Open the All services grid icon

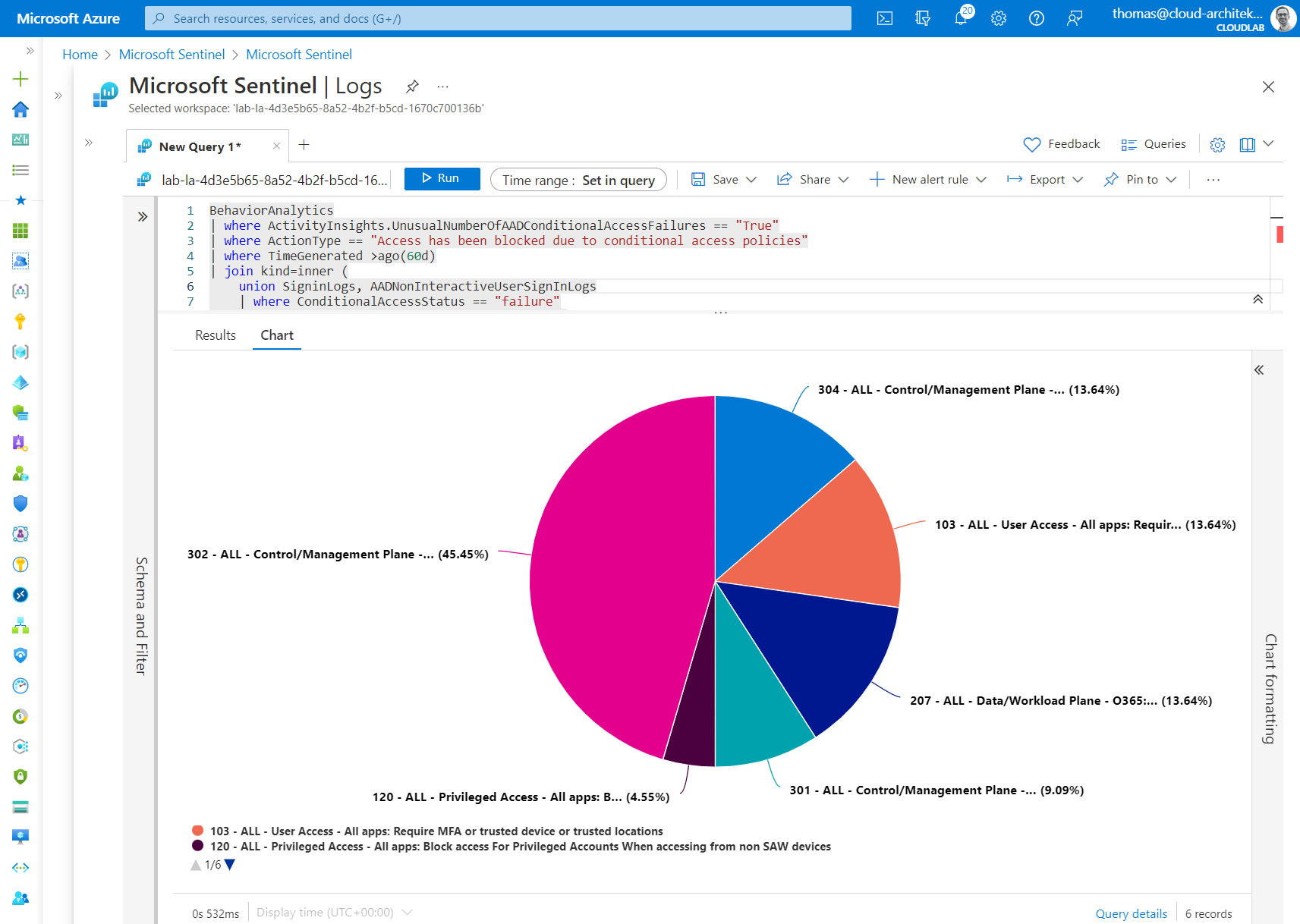point(20,231)
